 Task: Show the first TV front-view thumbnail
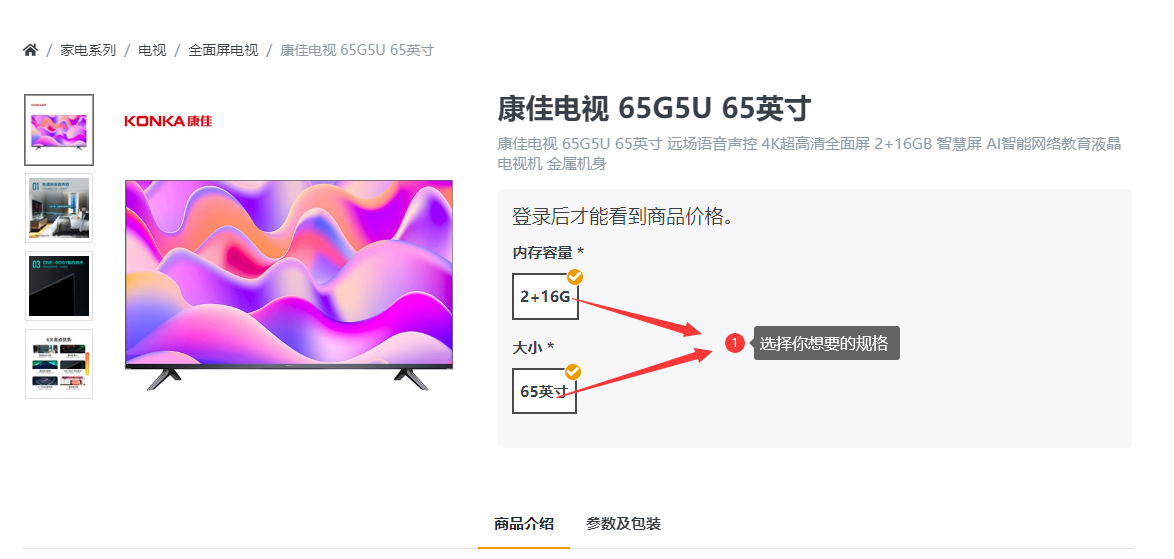[59, 130]
